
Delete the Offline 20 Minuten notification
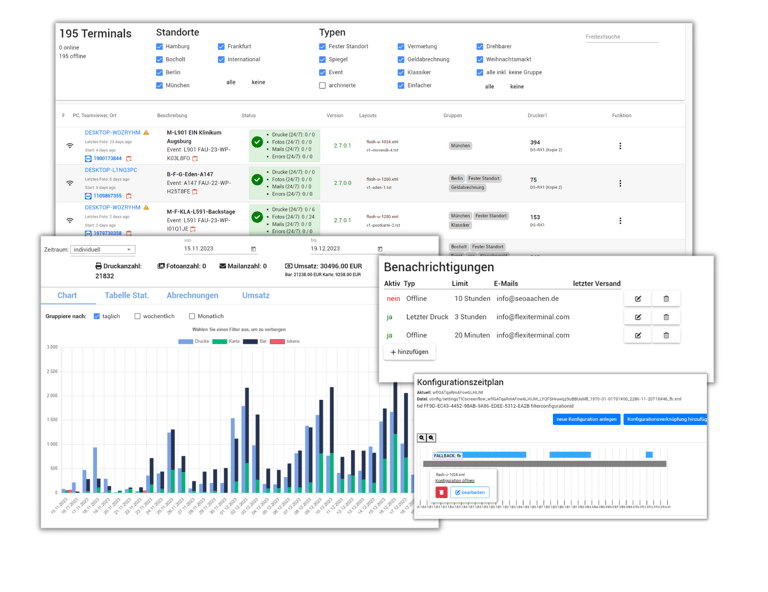[666, 335]
